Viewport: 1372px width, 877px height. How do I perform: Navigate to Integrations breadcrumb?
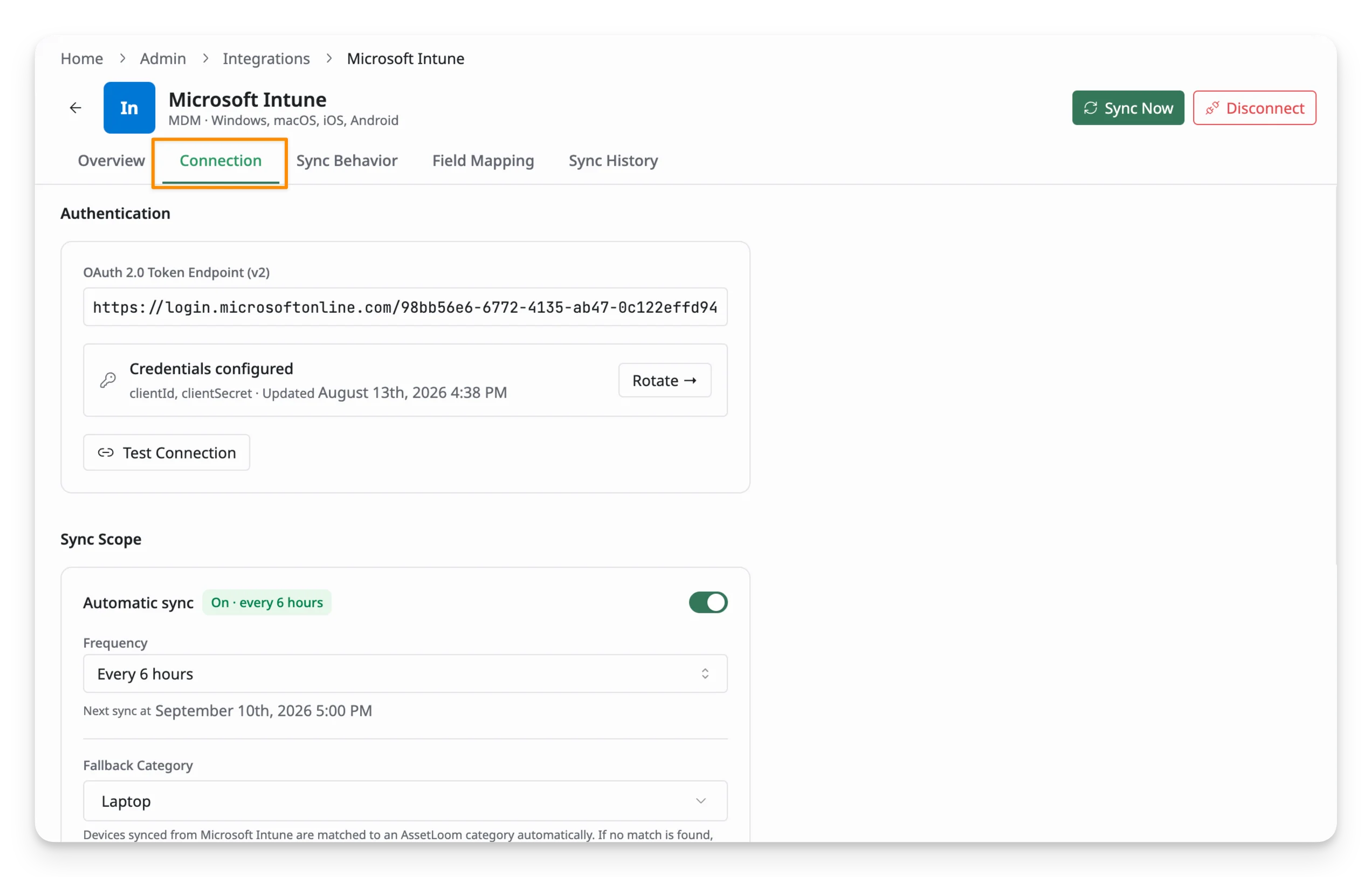266,59
